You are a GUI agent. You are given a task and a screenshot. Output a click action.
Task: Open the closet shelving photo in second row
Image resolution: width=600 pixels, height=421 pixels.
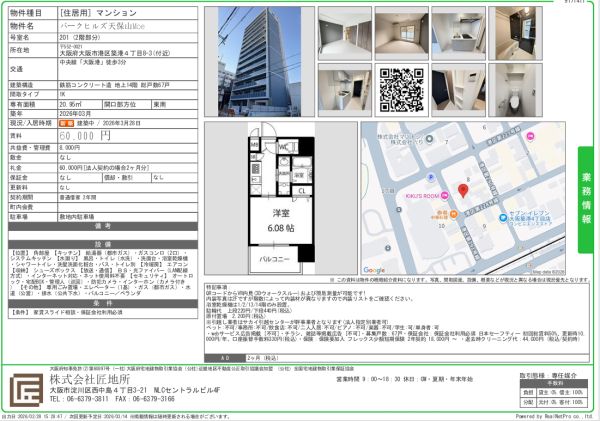pos(458,90)
